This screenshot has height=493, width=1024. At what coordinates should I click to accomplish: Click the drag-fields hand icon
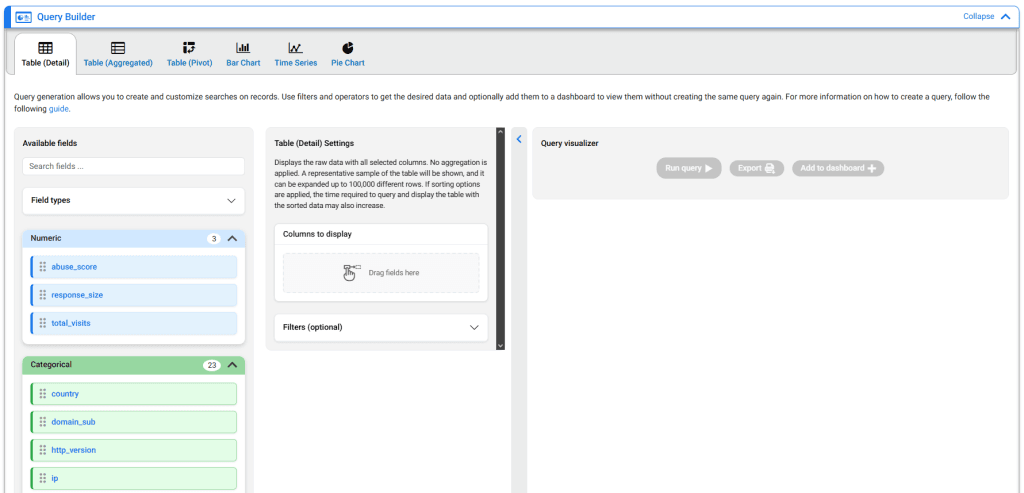(x=351, y=272)
